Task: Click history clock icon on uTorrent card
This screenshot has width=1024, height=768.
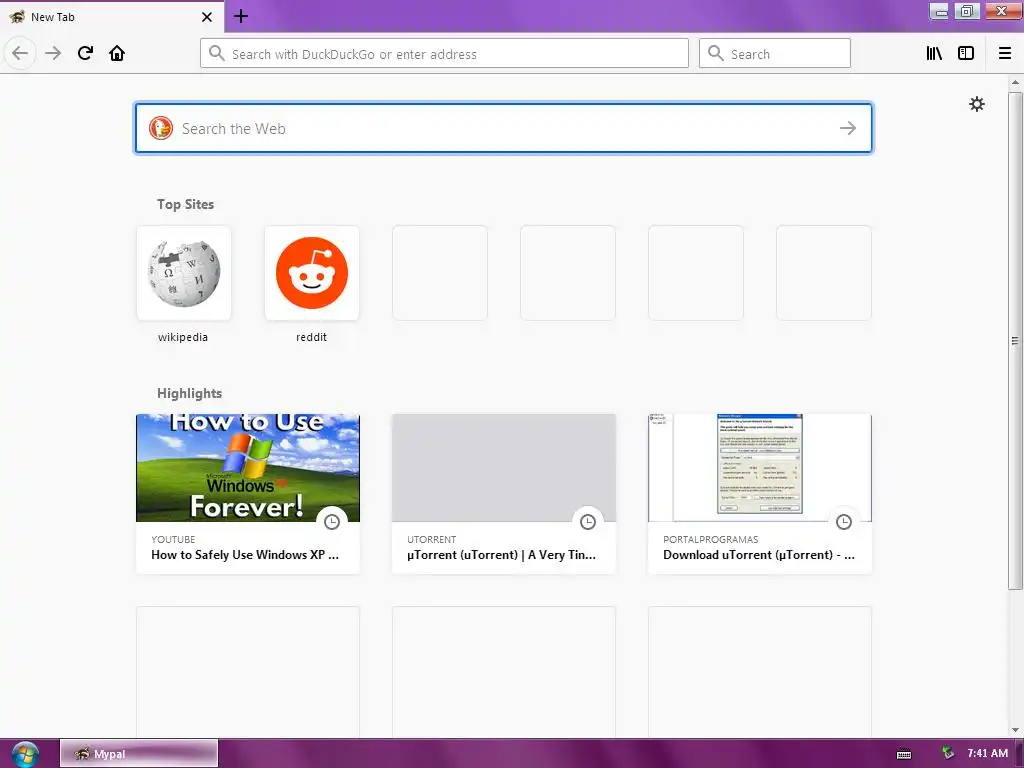Action: (588, 522)
